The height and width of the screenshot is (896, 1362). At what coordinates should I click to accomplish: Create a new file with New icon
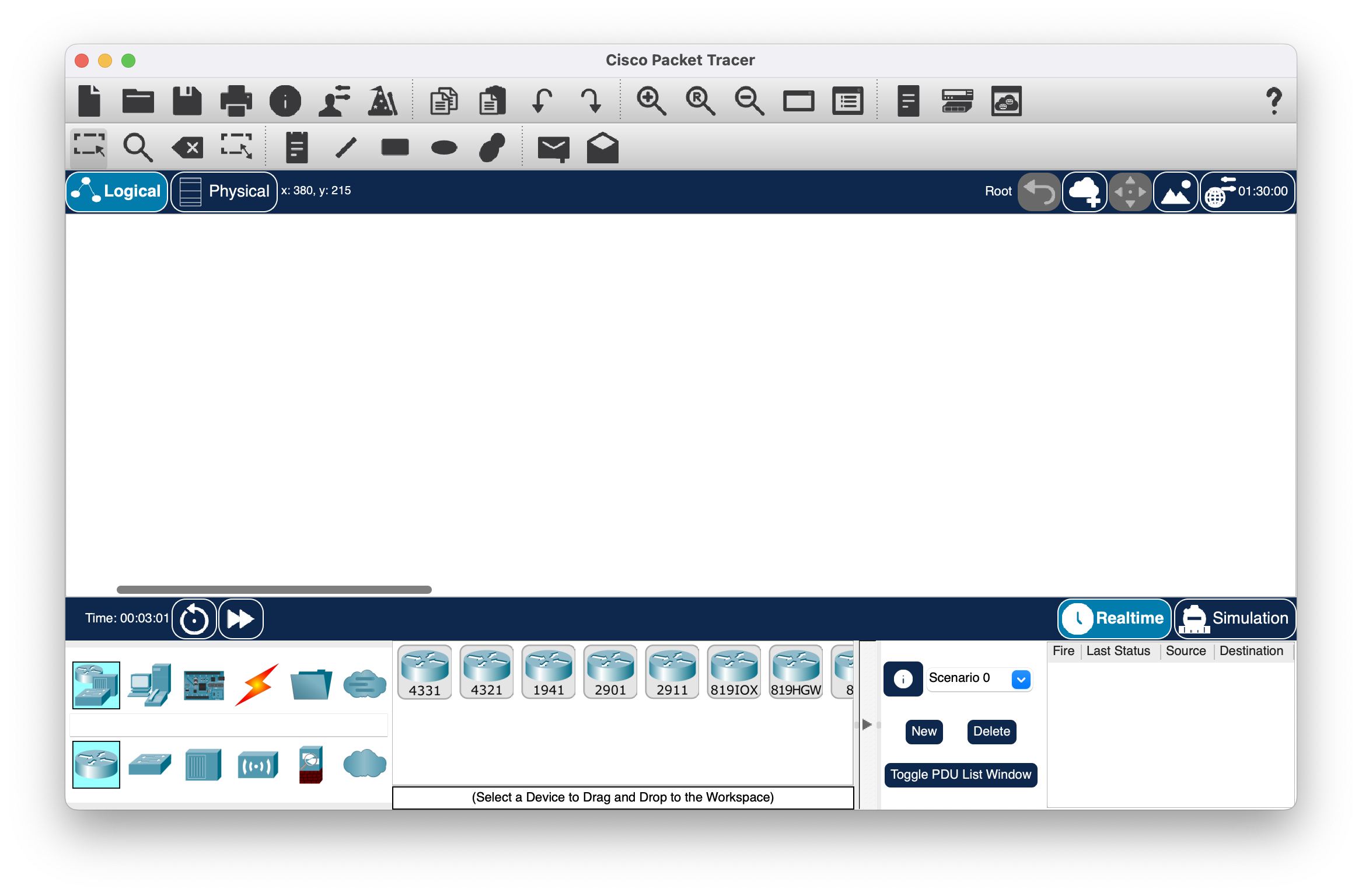pyautogui.click(x=89, y=101)
